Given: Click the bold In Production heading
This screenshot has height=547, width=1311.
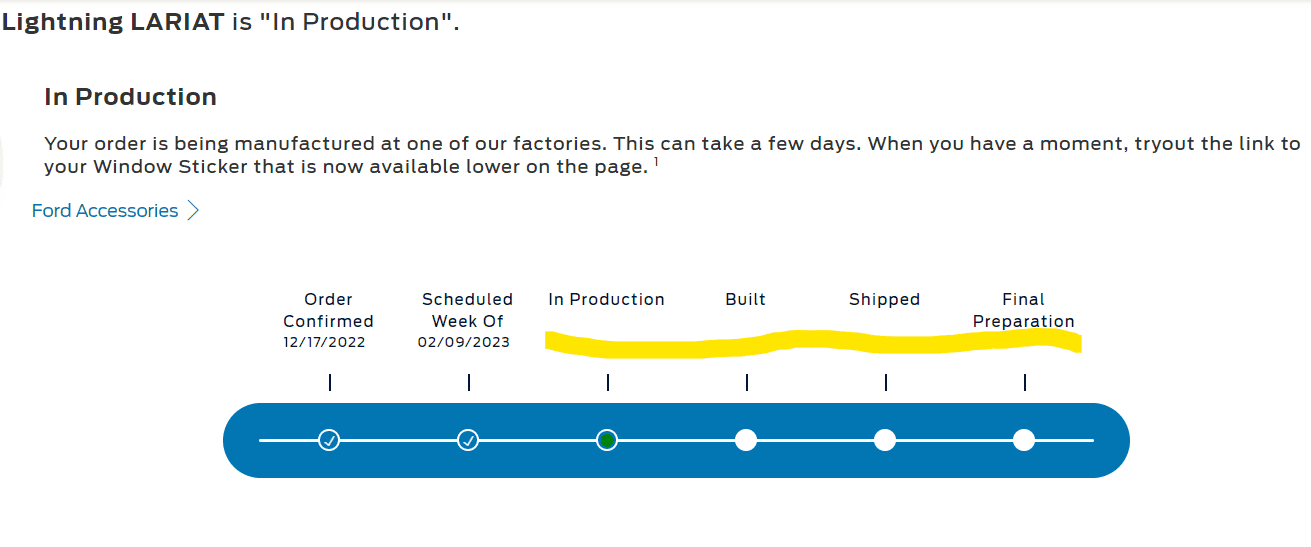Looking at the screenshot, I should click(130, 97).
